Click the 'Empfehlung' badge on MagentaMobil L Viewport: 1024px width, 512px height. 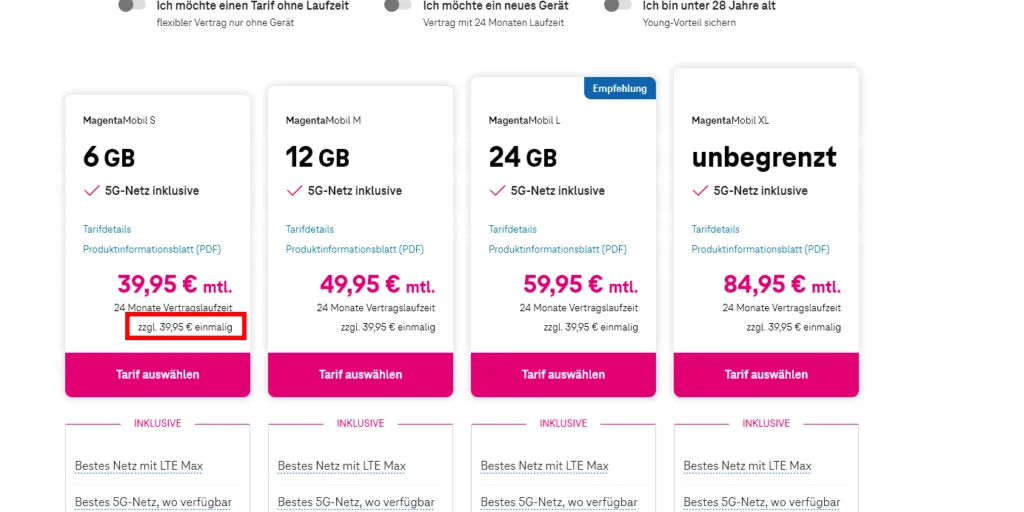[619, 88]
